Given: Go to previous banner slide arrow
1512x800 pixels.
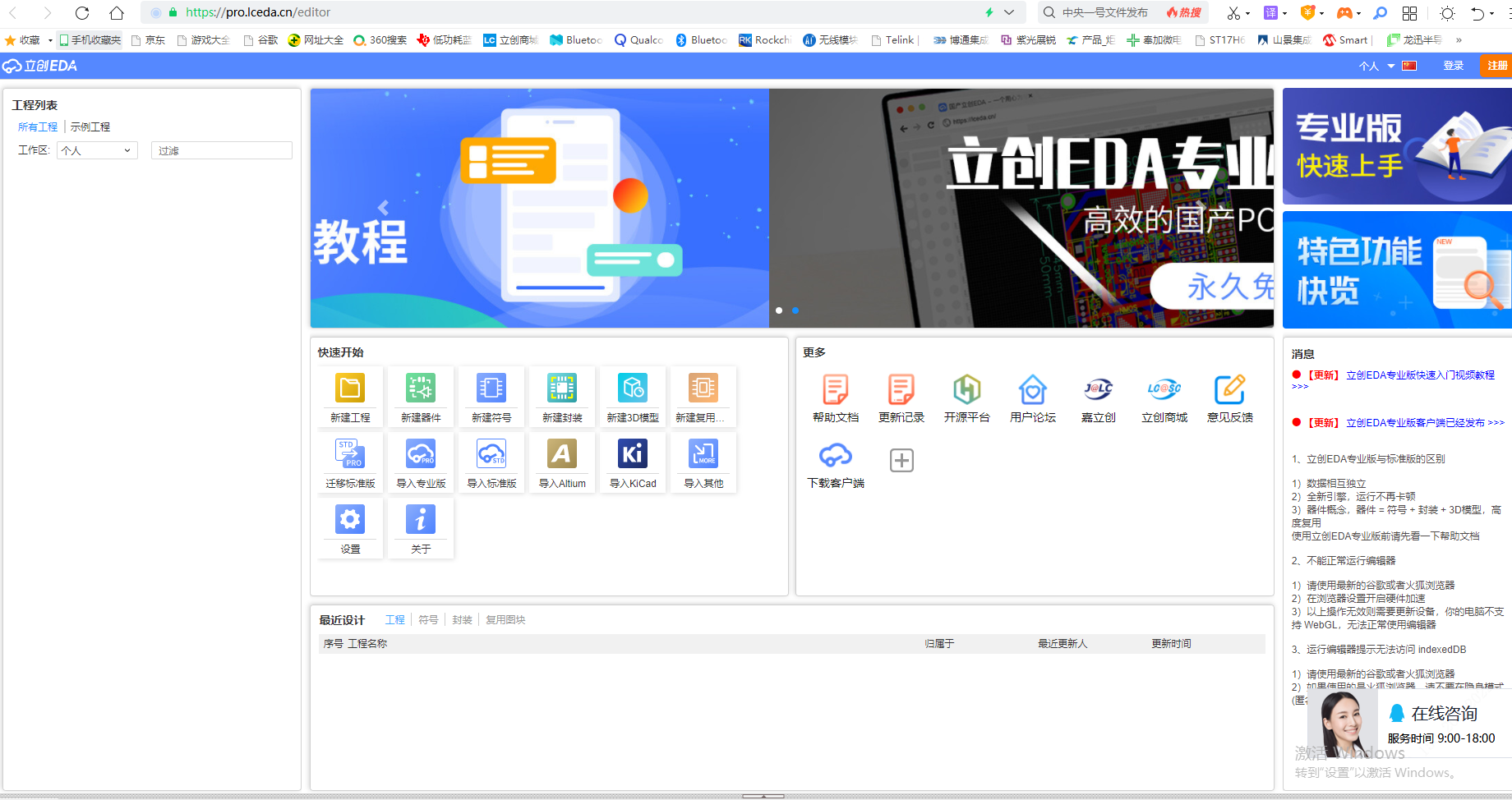Looking at the screenshot, I should 383,208.
